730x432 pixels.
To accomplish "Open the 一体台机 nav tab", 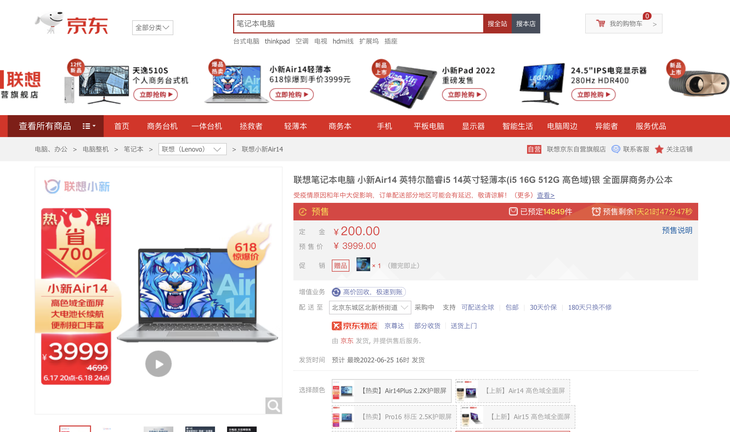I will pyautogui.click(x=207, y=126).
